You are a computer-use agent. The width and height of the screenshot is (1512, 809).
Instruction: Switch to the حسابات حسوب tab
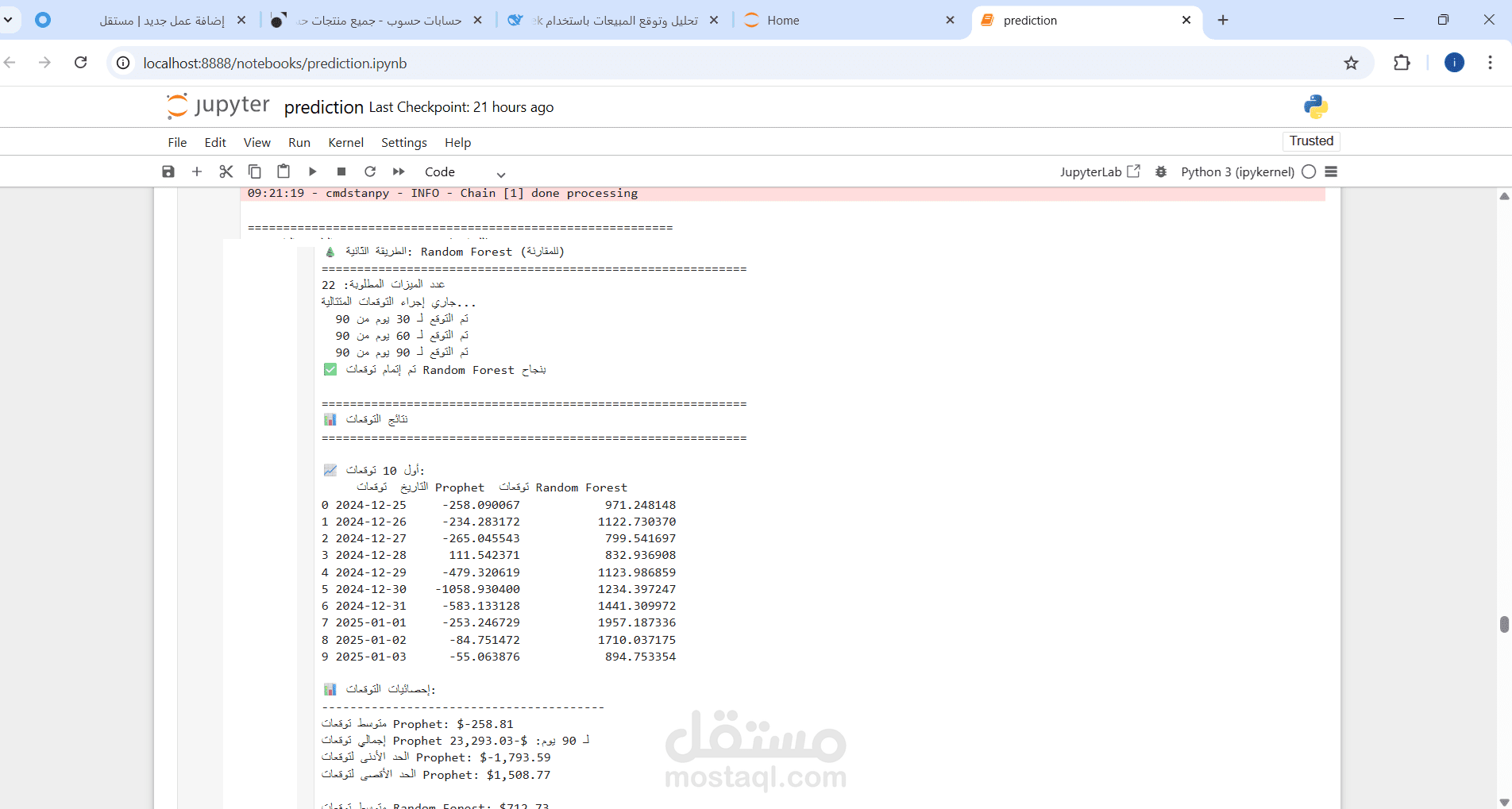click(x=377, y=21)
